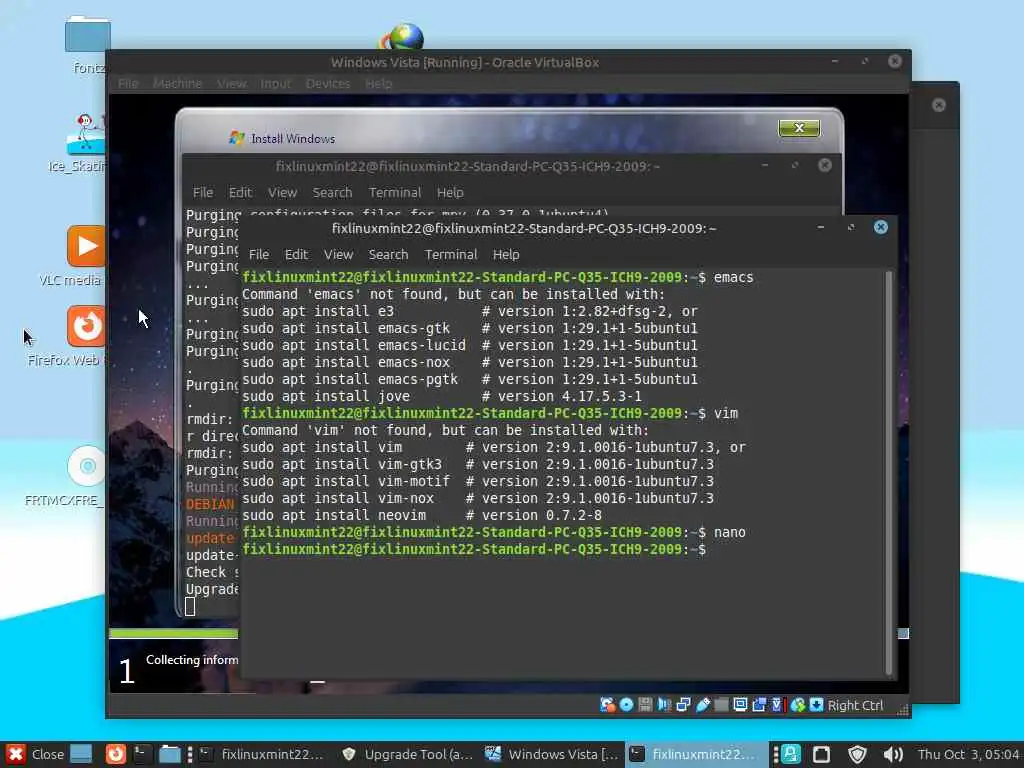
Task: Launch Firefox from taskbar launcher
Action: 116,754
